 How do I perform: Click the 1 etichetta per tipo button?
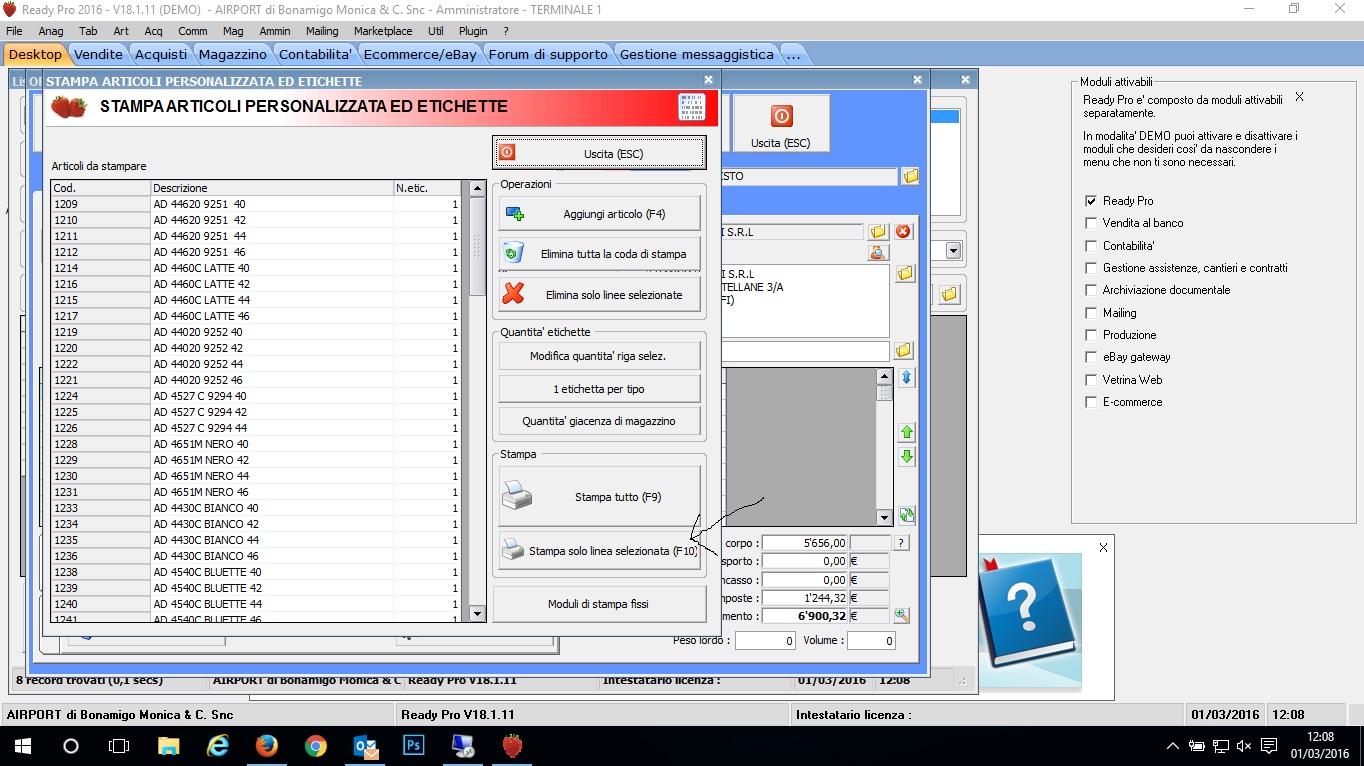(600, 388)
